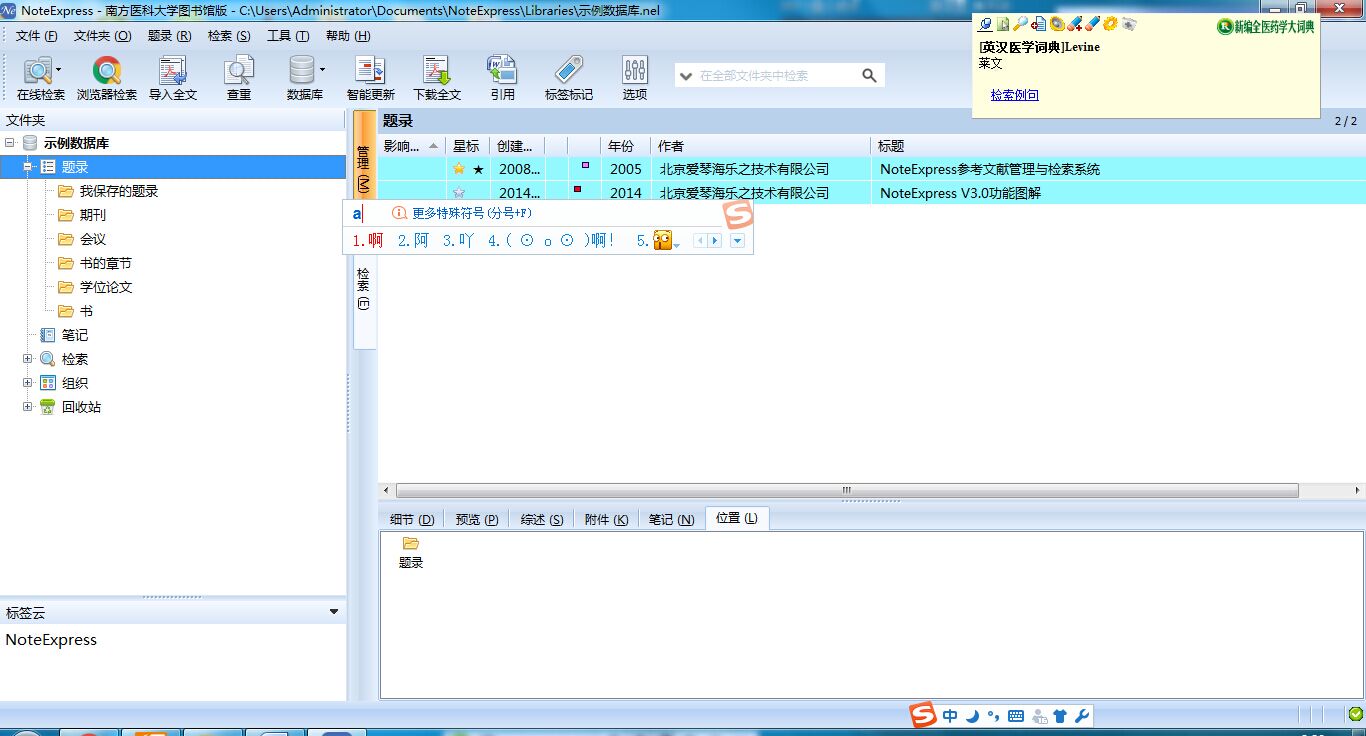Click the magnifier icon in dictionary popup
1366x736 pixels.
1020,24
